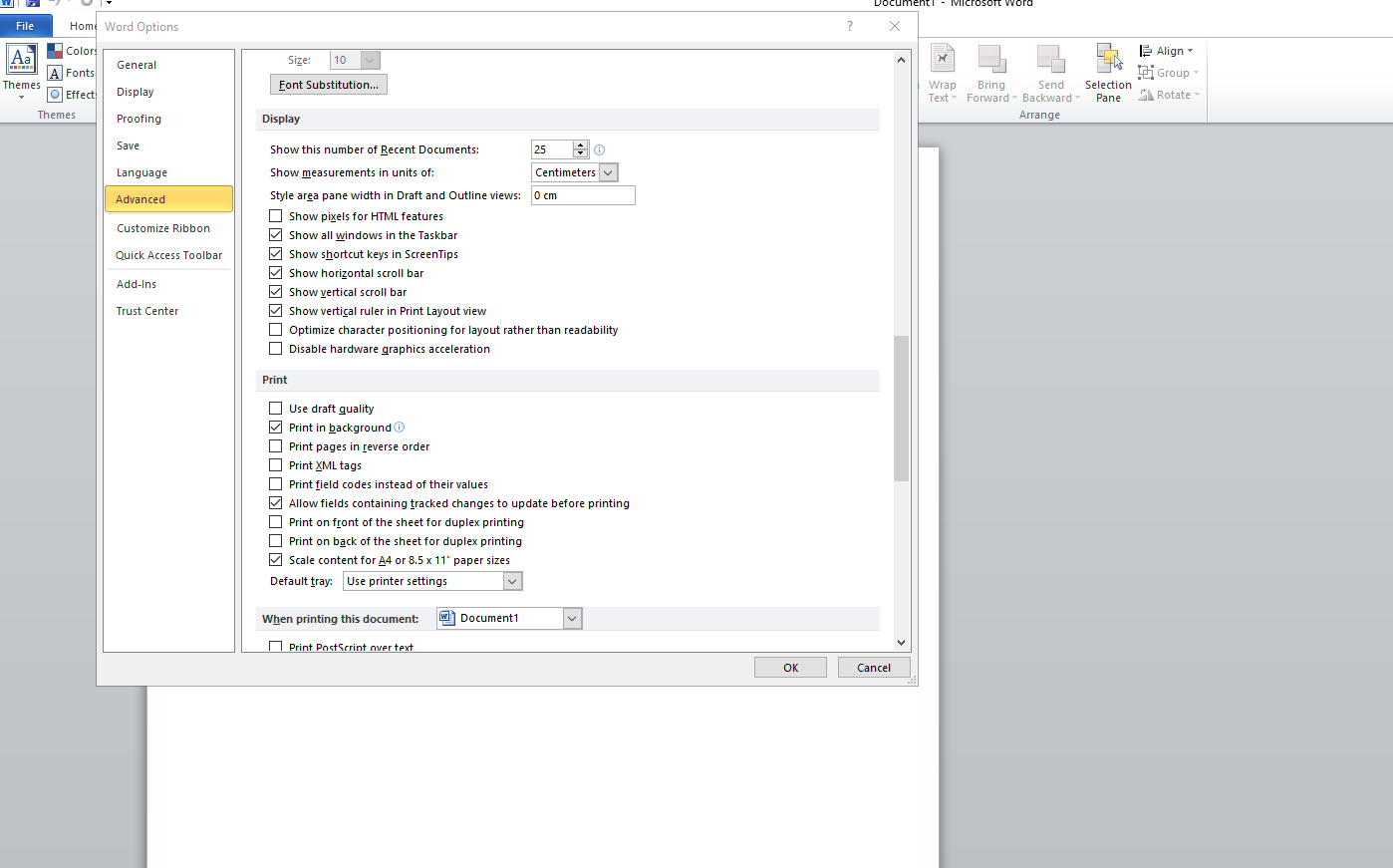Viewport: 1393px width, 868px height.
Task: Toggle Use draft quality checkbox
Action: [276, 409]
